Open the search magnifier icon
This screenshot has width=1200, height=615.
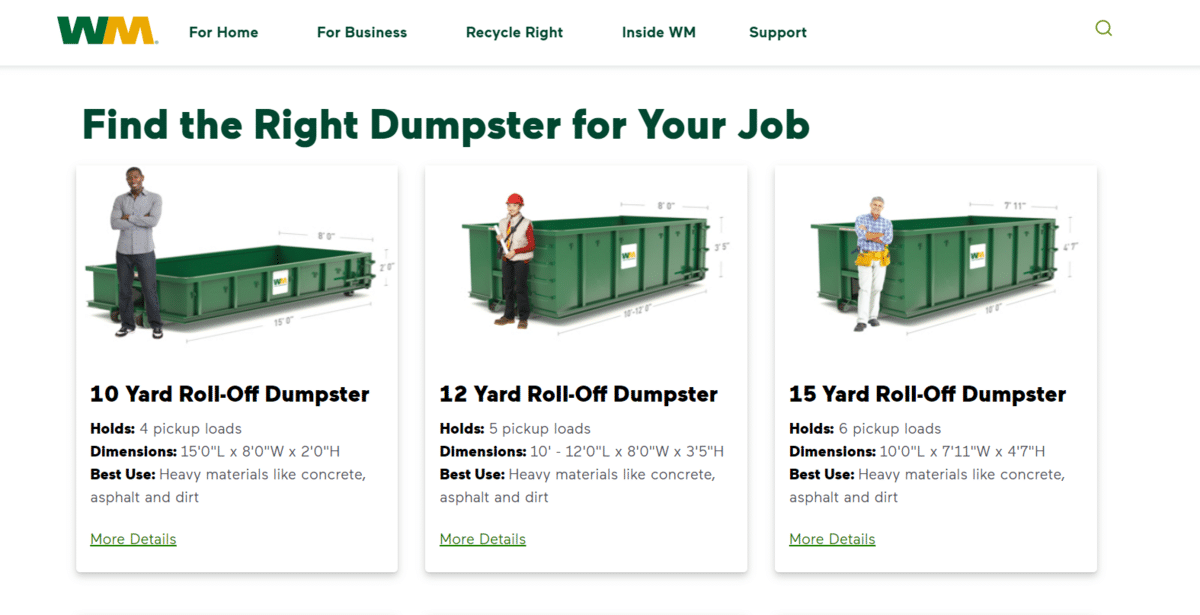pyautogui.click(x=1103, y=29)
